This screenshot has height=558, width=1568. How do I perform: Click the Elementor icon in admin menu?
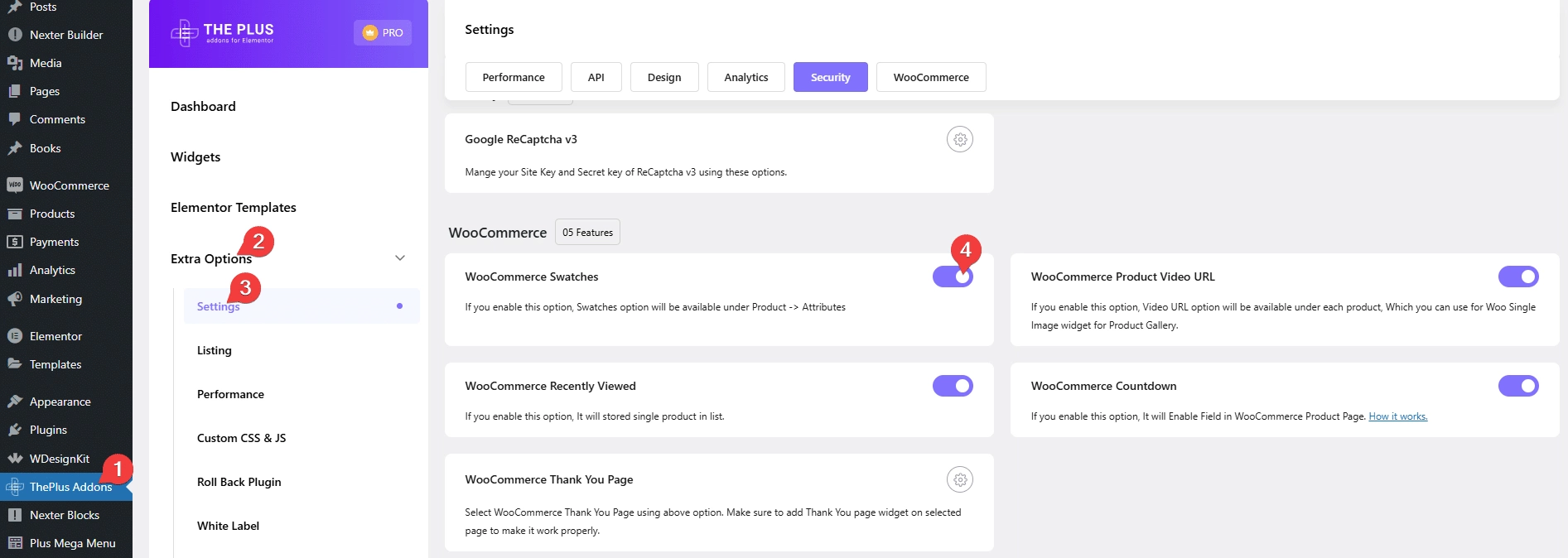(x=15, y=336)
